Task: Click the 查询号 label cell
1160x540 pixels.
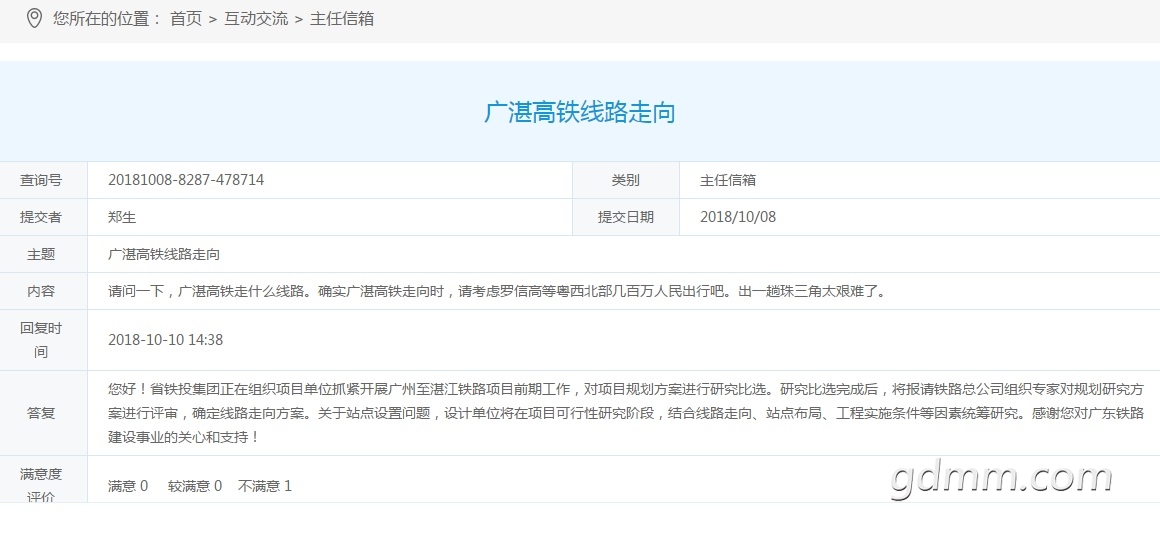Action: click(x=44, y=180)
